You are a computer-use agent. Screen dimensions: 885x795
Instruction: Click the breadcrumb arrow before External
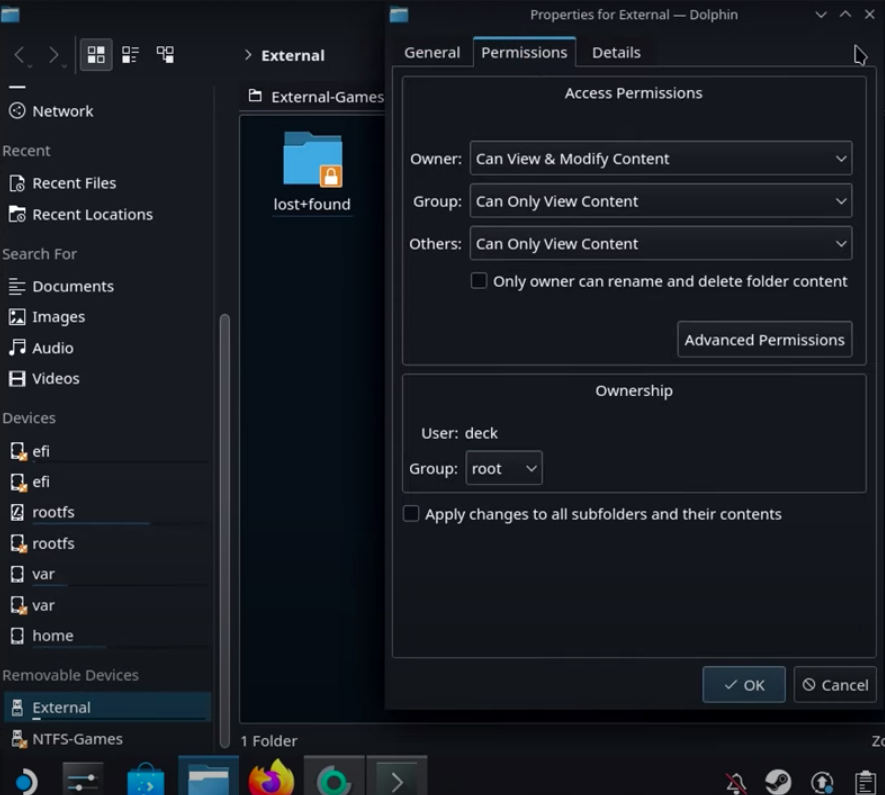pyautogui.click(x=248, y=55)
